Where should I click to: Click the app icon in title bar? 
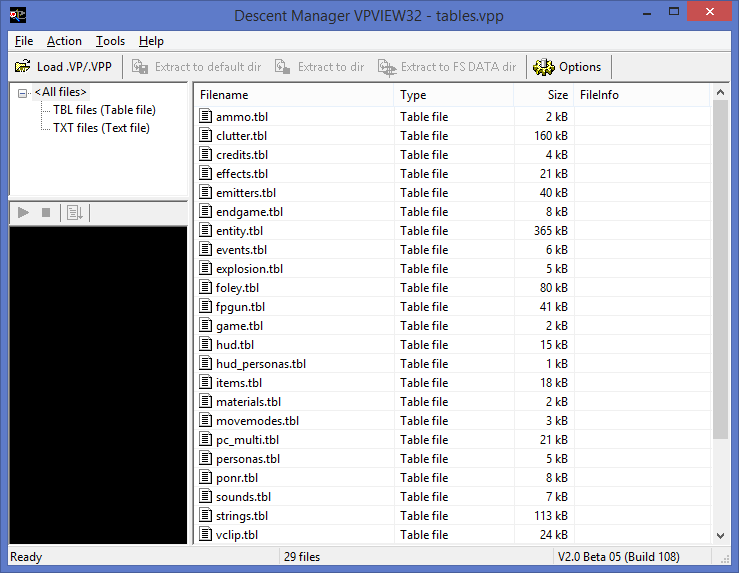(x=18, y=15)
